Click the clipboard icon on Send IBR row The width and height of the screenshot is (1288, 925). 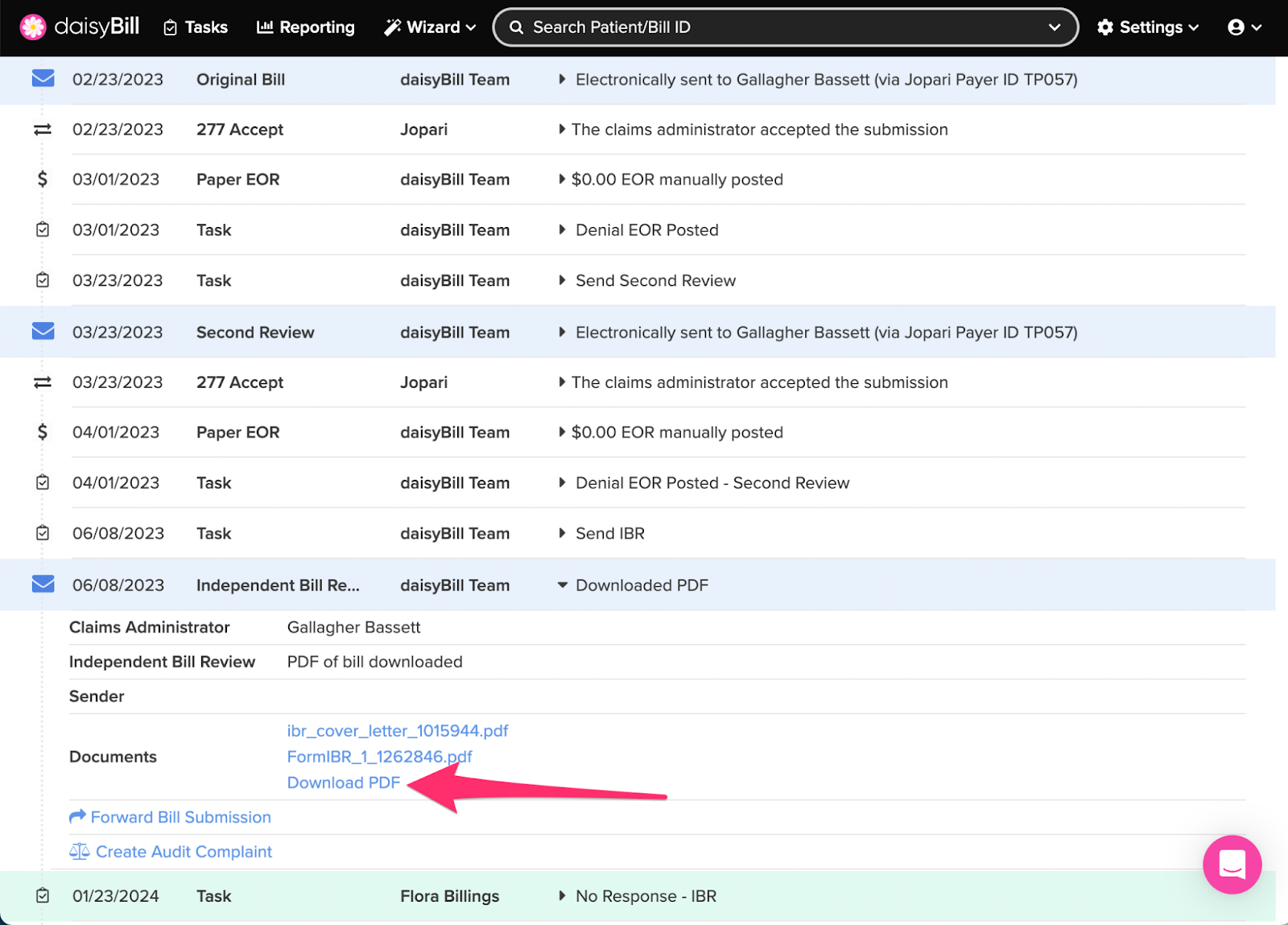click(42, 532)
